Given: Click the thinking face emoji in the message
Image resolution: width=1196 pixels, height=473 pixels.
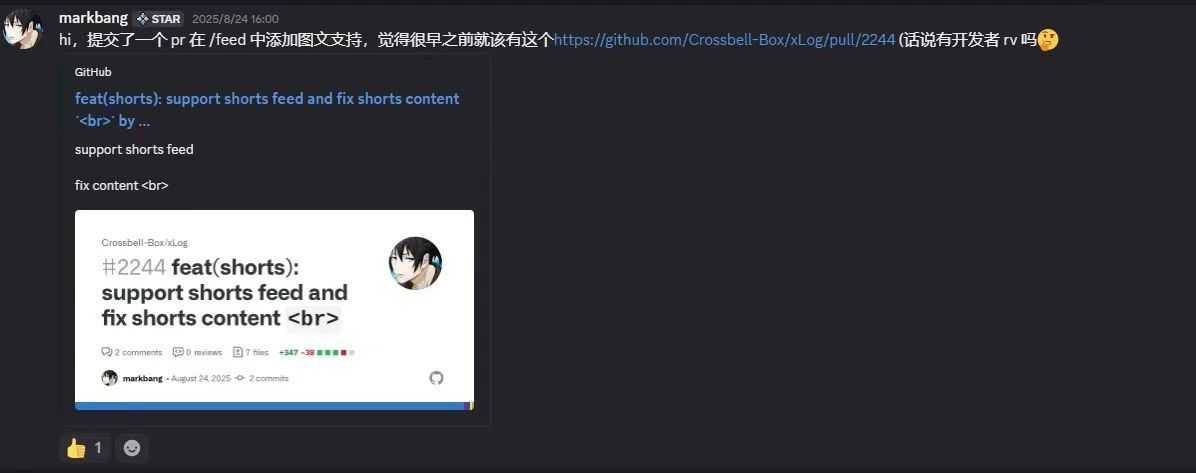Looking at the screenshot, I should pyautogui.click(x=1048, y=40).
